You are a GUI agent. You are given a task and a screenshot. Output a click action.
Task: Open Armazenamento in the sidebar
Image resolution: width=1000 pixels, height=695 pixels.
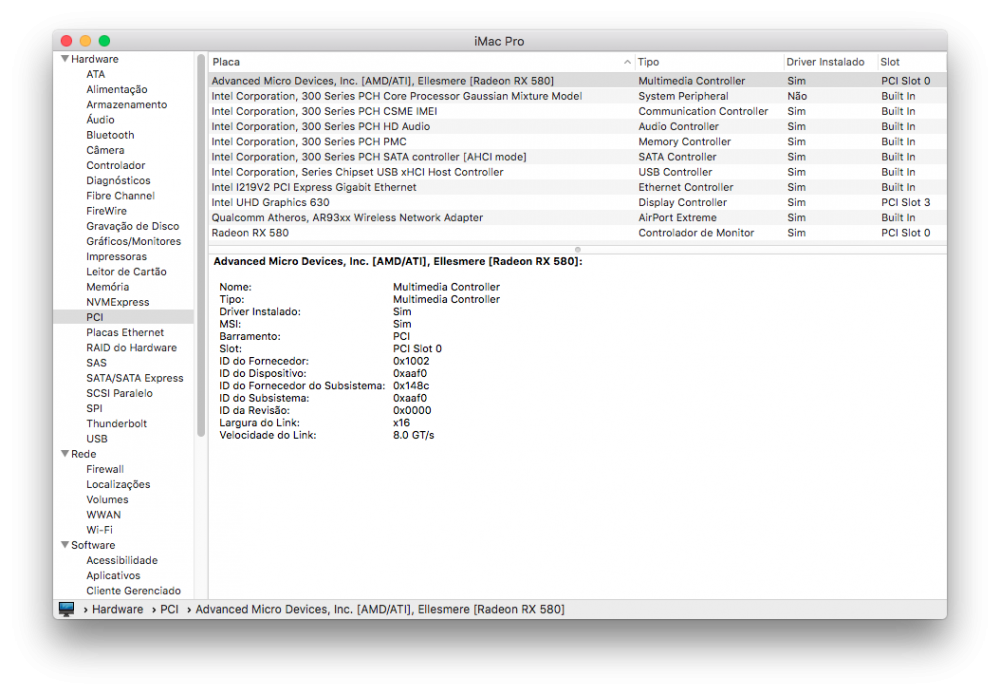pos(126,105)
